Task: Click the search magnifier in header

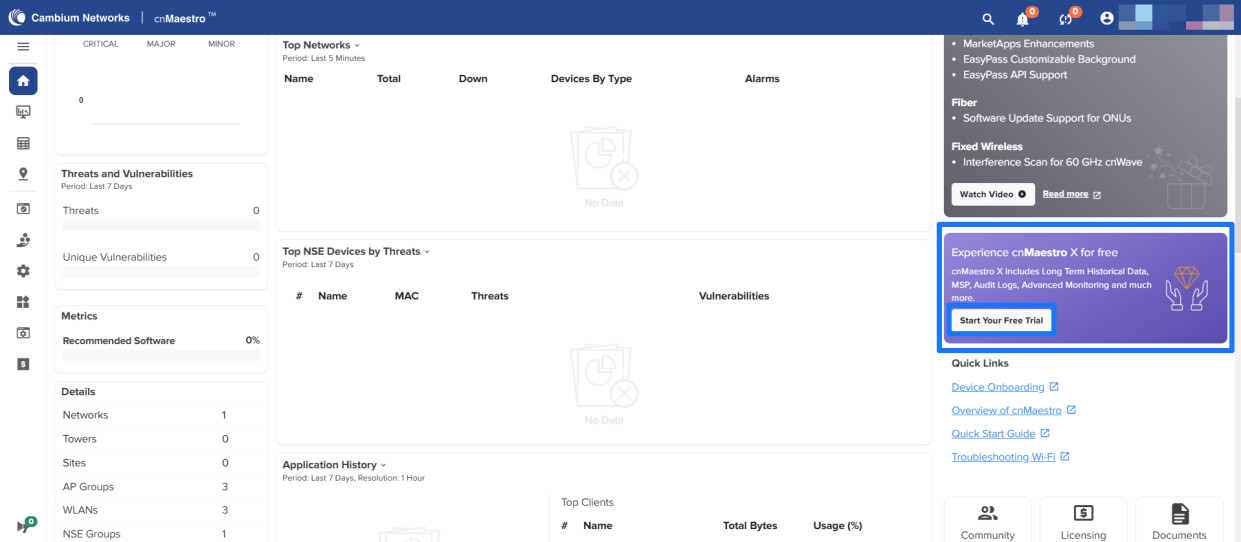Action: coord(988,19)
